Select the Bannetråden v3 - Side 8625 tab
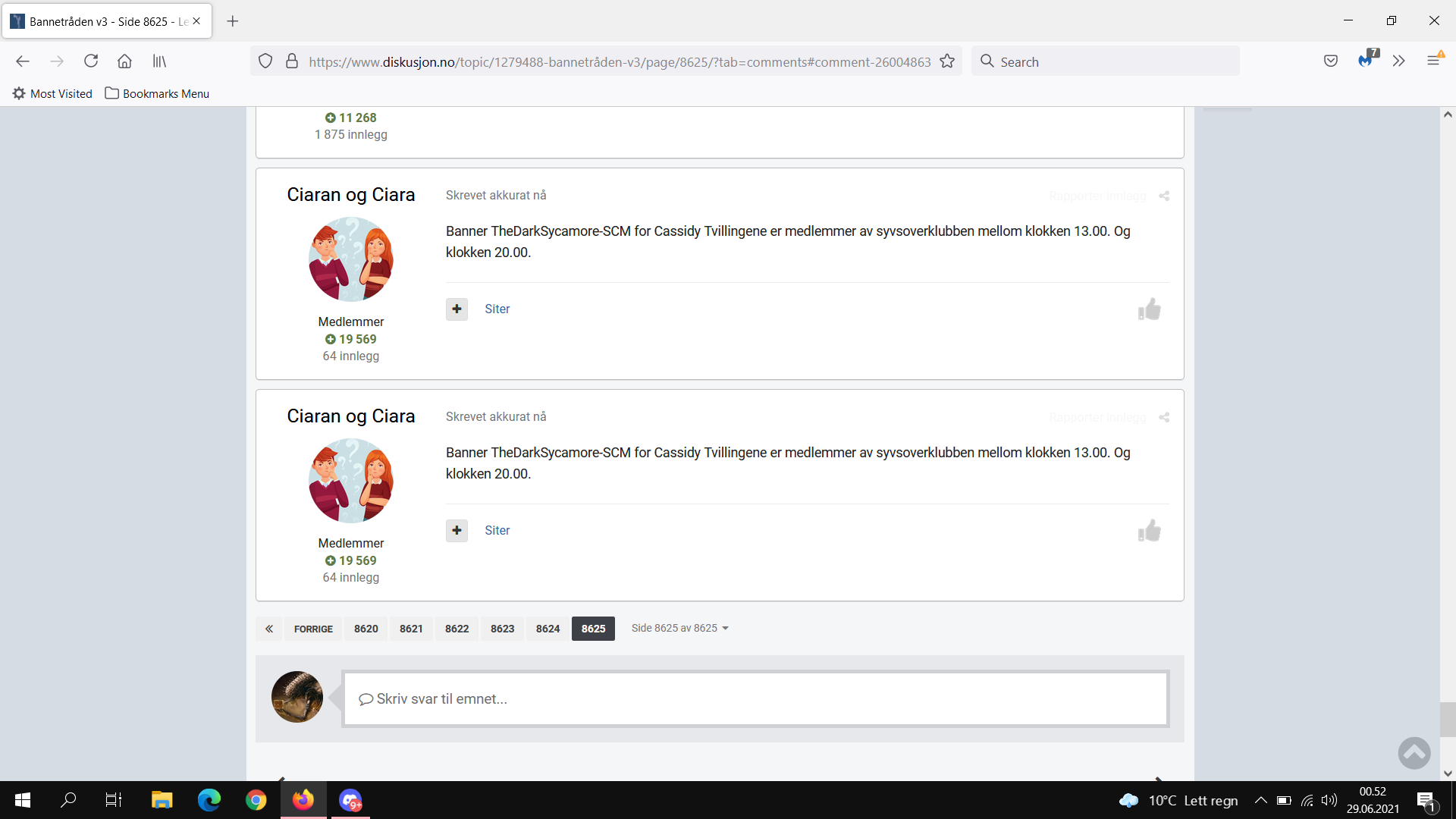Viewport: 1456px width, 819px height. tap(106, 21)
